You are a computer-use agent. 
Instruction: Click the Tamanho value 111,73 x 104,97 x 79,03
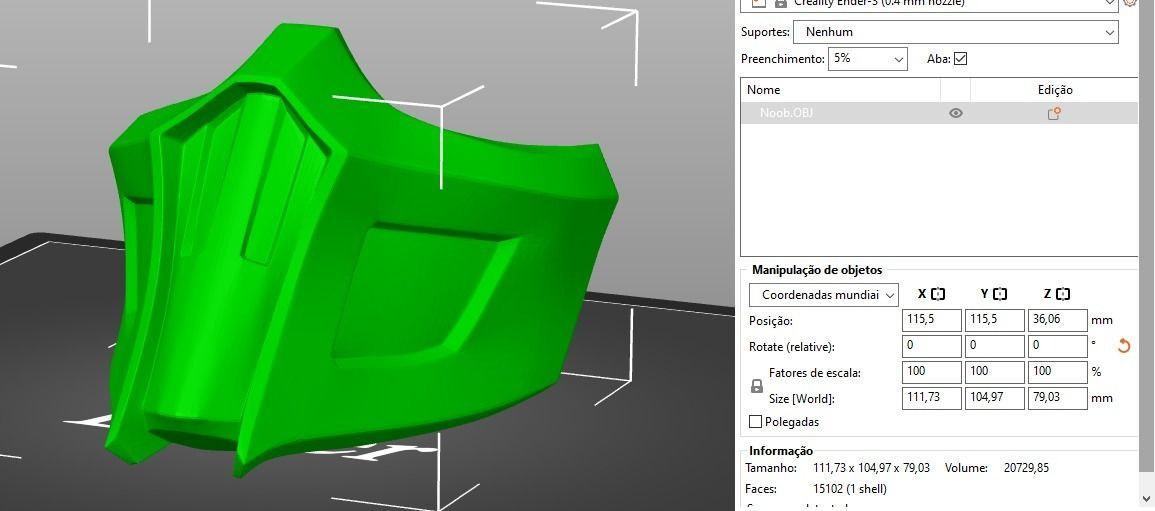(x=871, y=468)
